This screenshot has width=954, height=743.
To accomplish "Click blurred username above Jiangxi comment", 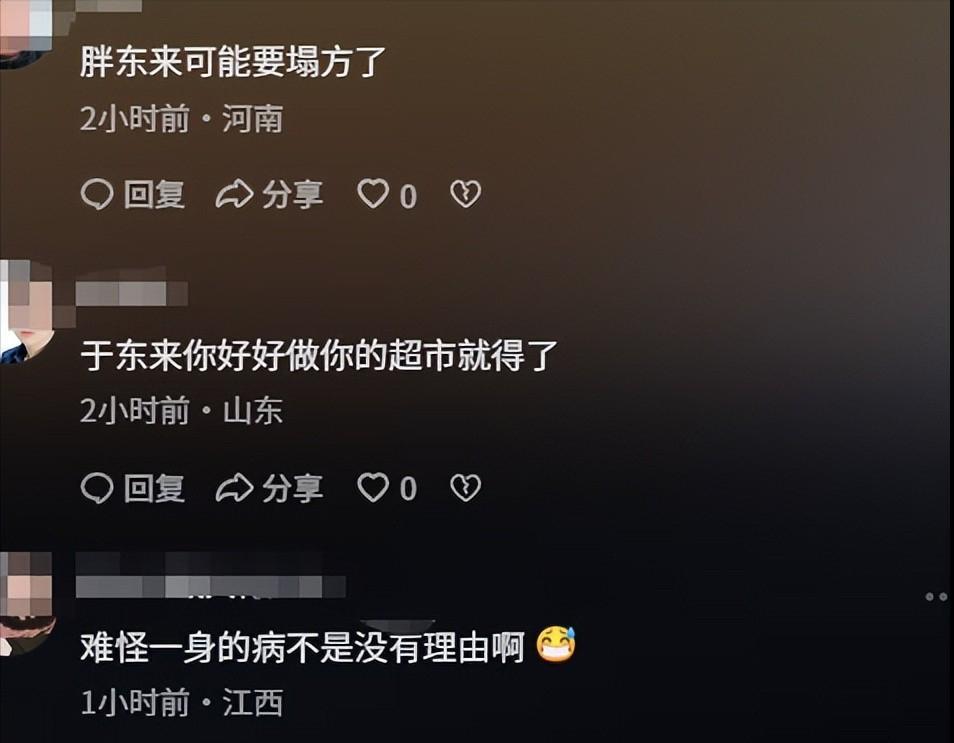I will (211, 585).
